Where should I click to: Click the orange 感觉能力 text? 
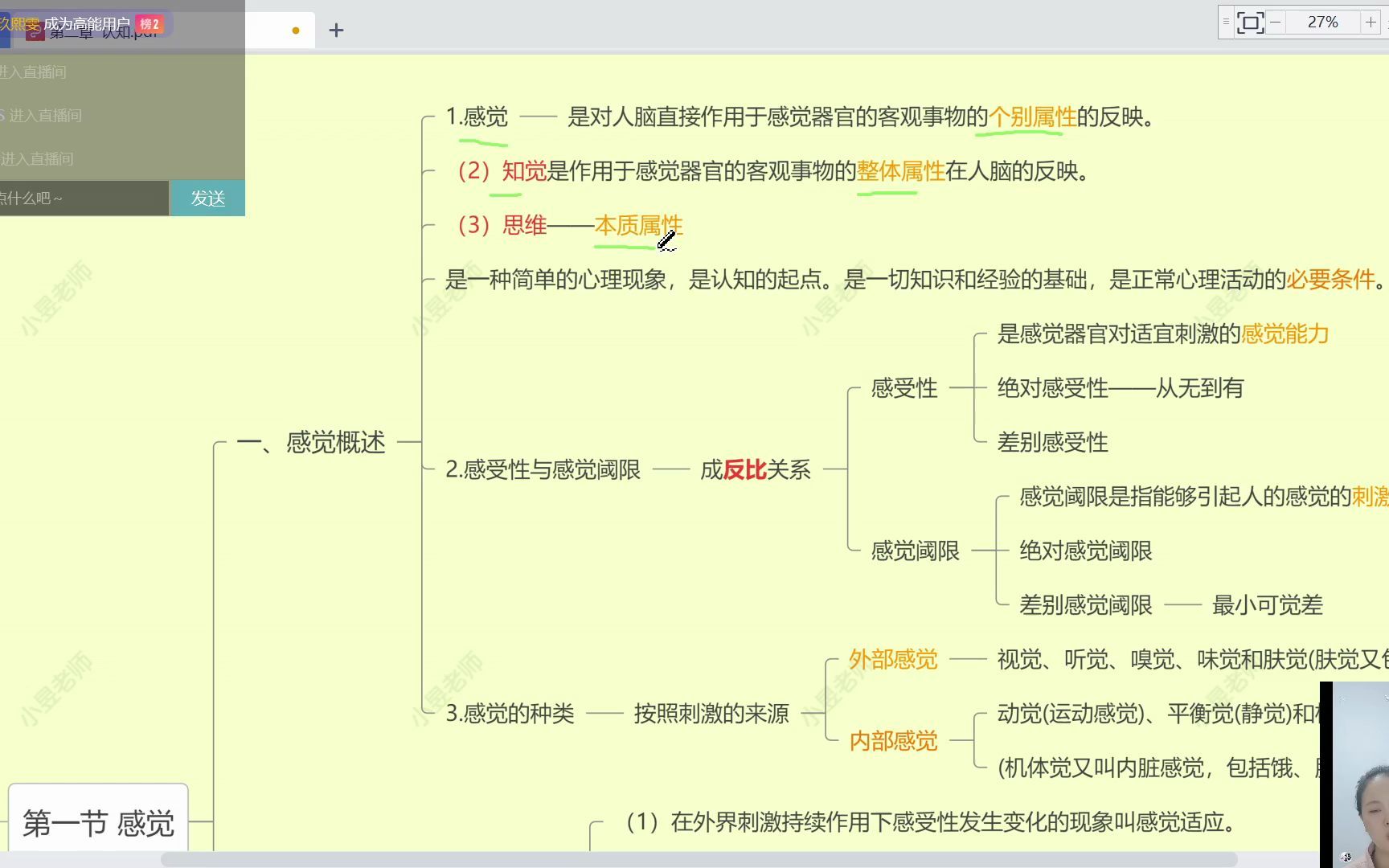[1285, 334]
